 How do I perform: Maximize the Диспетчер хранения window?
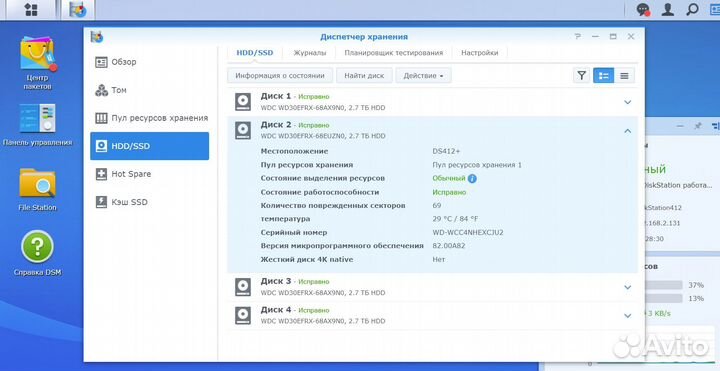613,37
